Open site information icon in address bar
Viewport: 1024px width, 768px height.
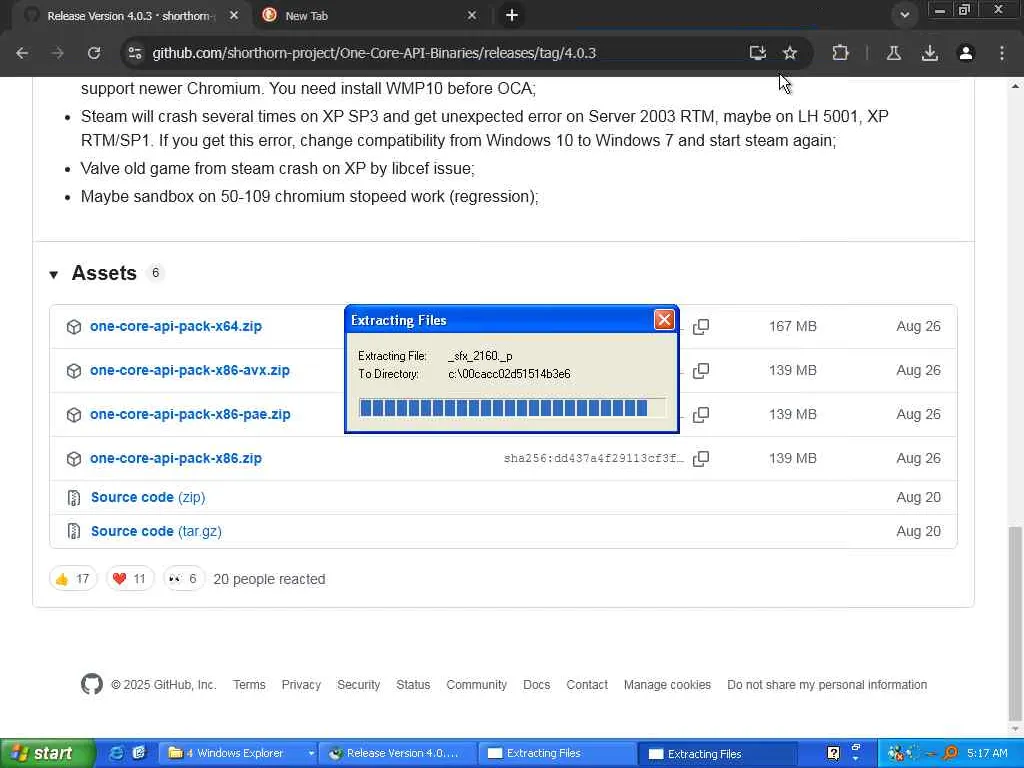(135, 53)
